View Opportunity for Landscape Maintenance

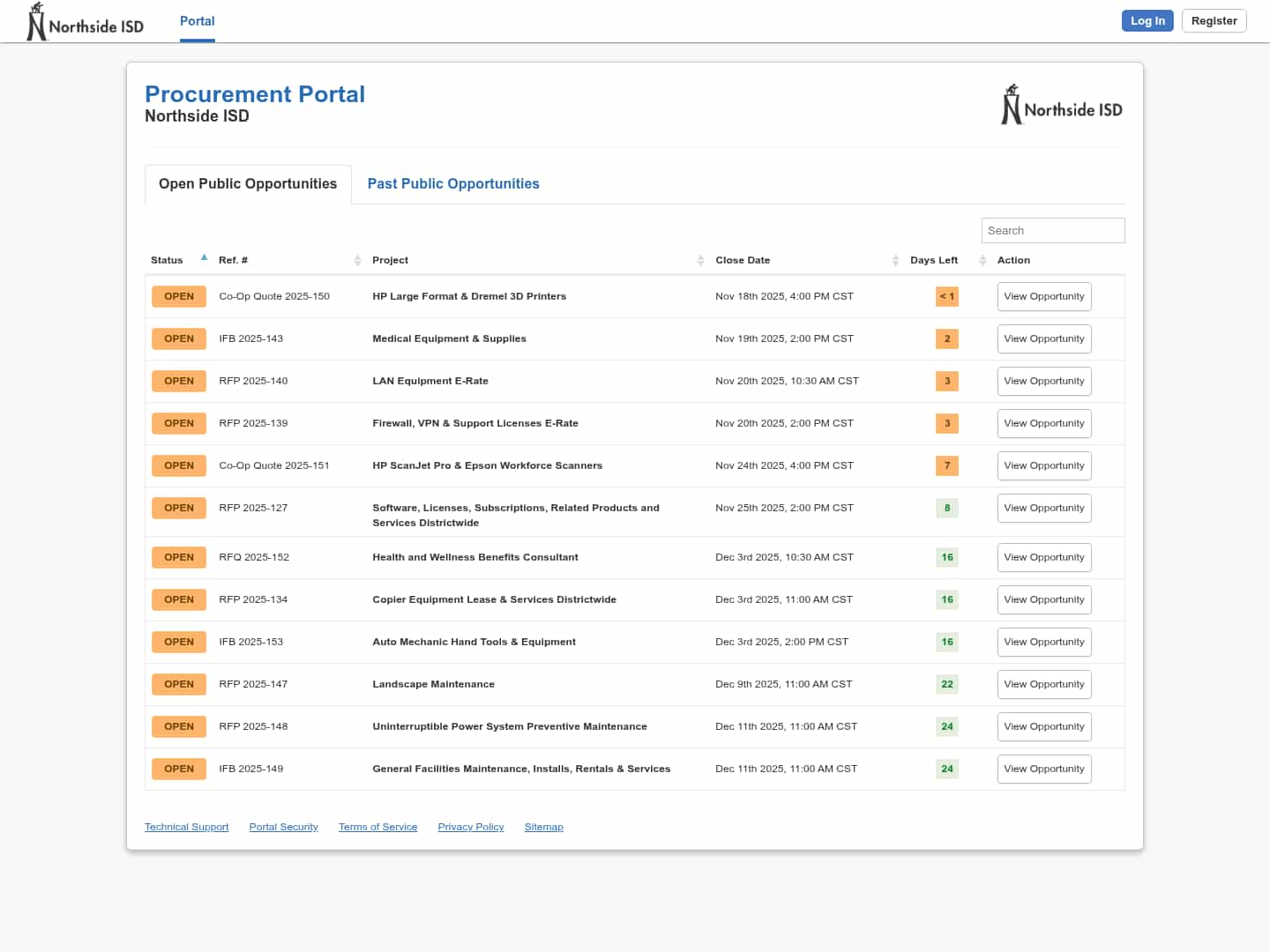pyautogui.click(x=1044, y=684)
